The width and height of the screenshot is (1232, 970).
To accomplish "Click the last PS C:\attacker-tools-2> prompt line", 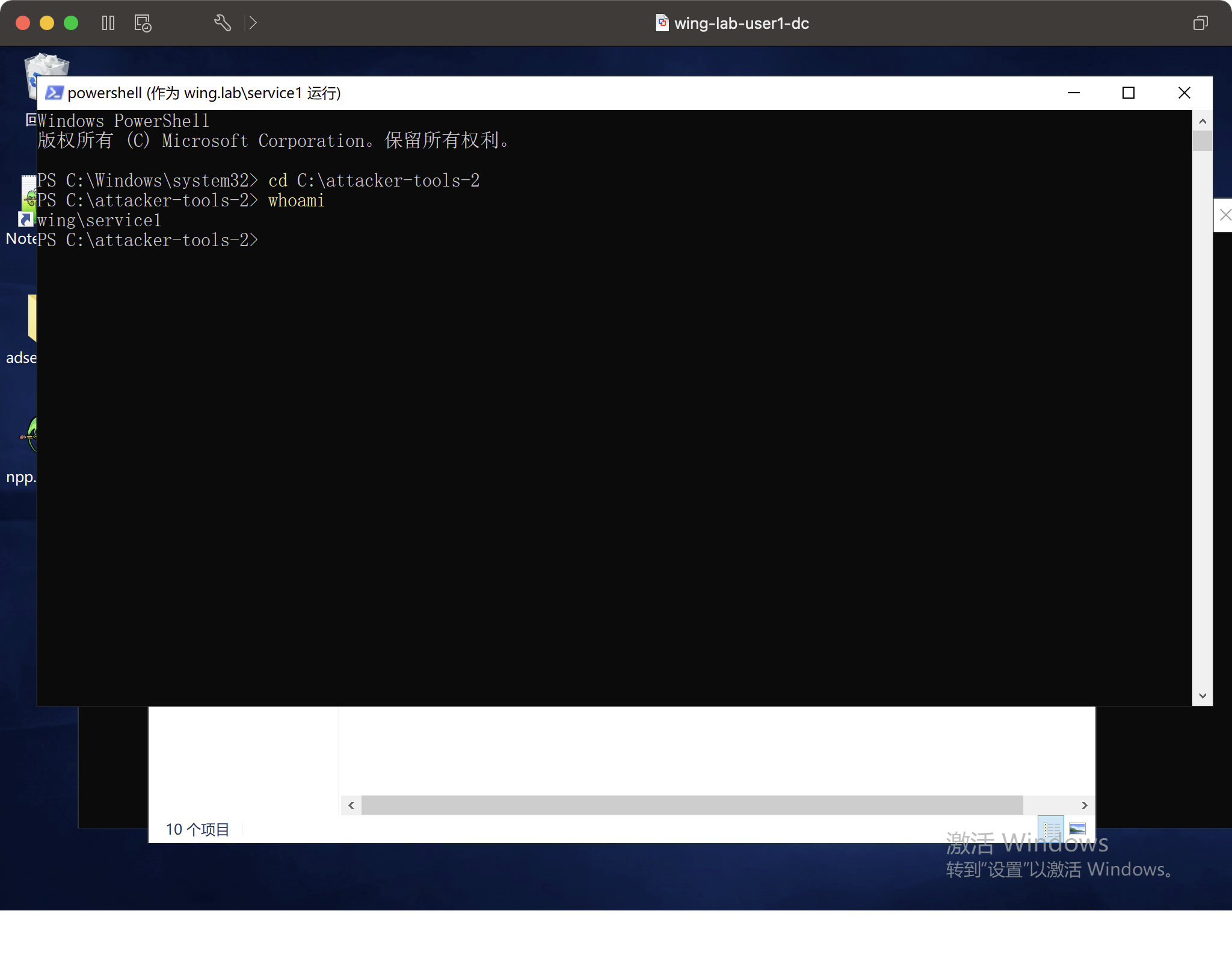I will [148, 240].
